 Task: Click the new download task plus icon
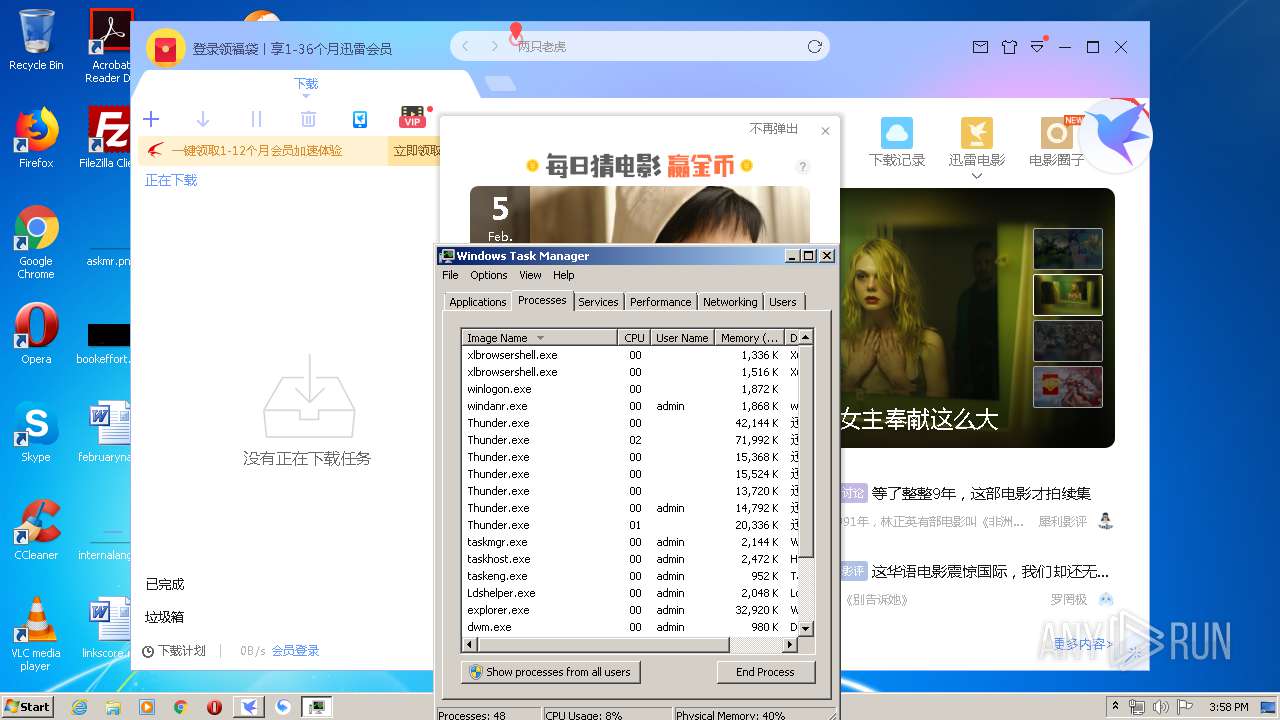tap(151, 119)
